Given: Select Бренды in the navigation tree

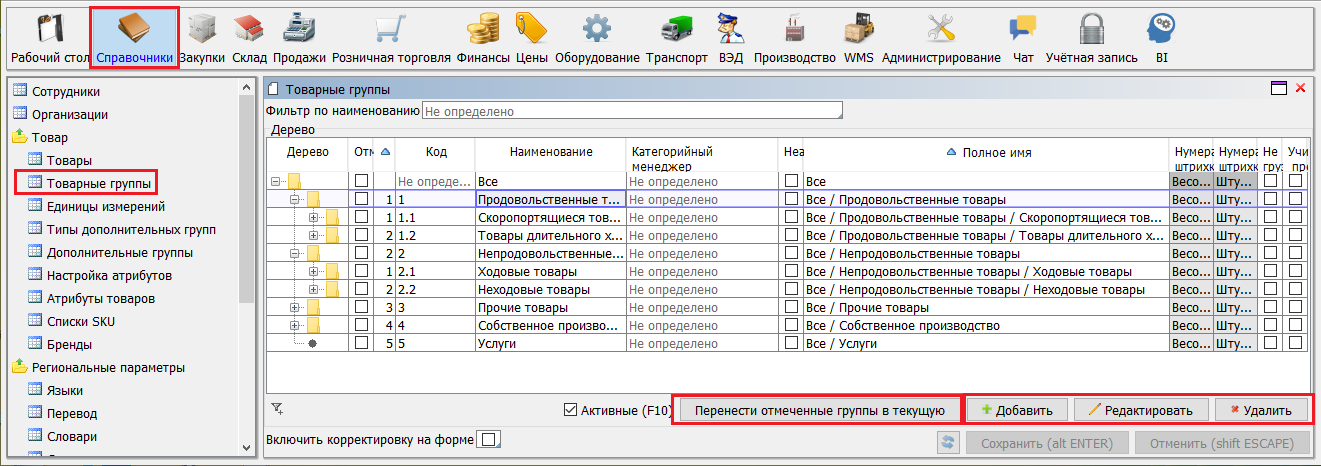Looking at the screenshot, I should (70, 344).
